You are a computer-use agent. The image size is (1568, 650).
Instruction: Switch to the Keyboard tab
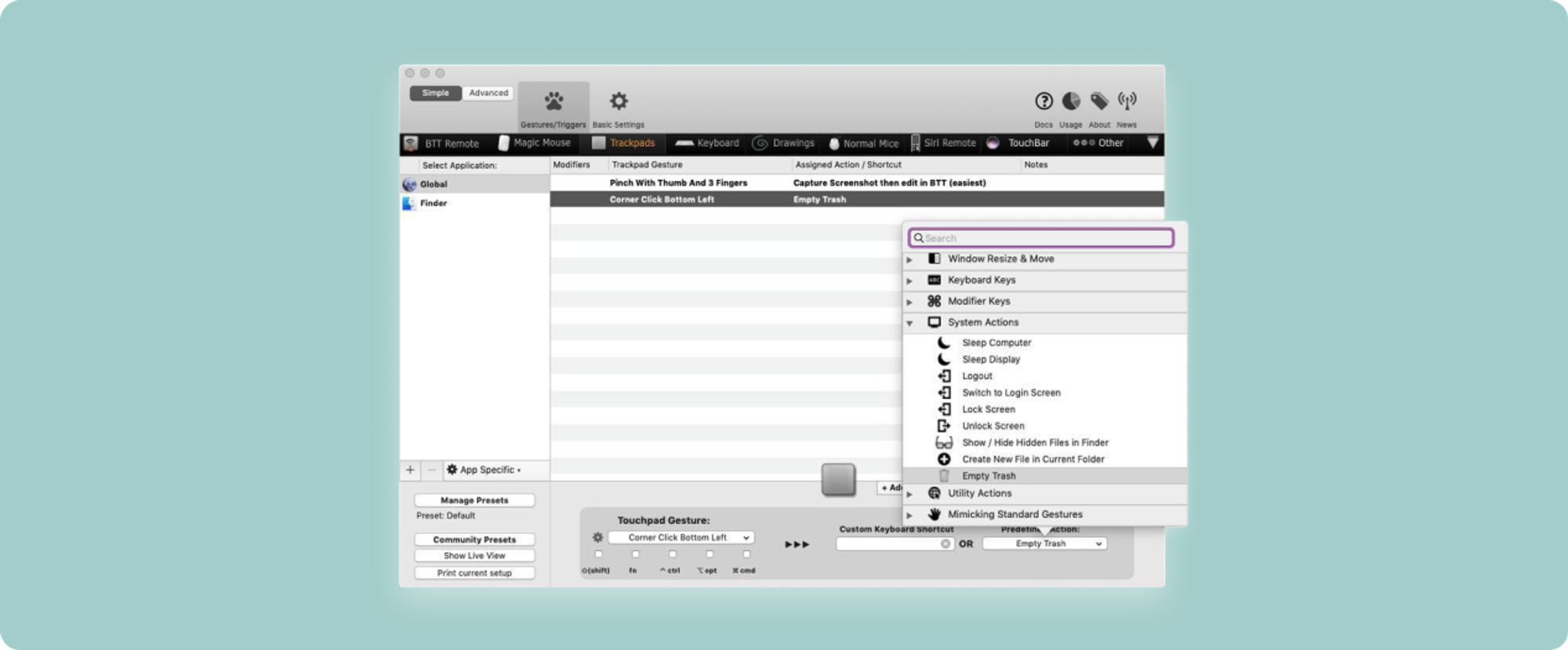707,143
